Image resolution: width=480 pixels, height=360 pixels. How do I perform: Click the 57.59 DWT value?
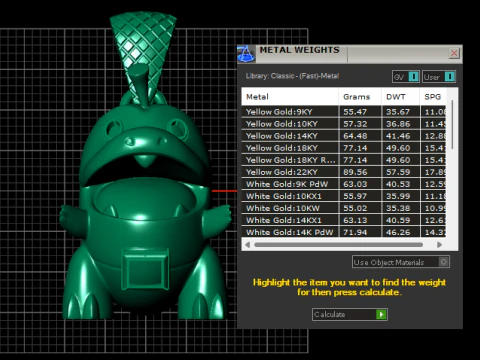coord(398,172)
